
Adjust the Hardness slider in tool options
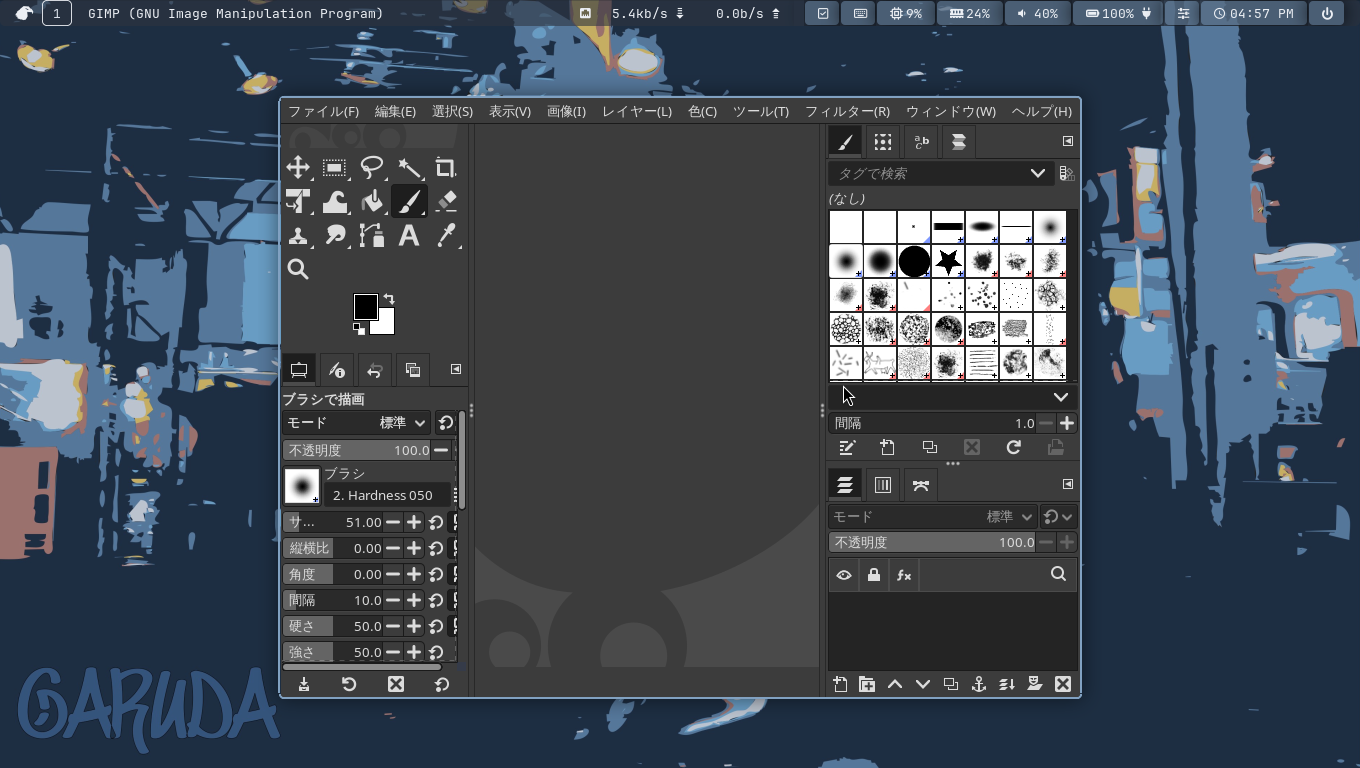(333, 626)
